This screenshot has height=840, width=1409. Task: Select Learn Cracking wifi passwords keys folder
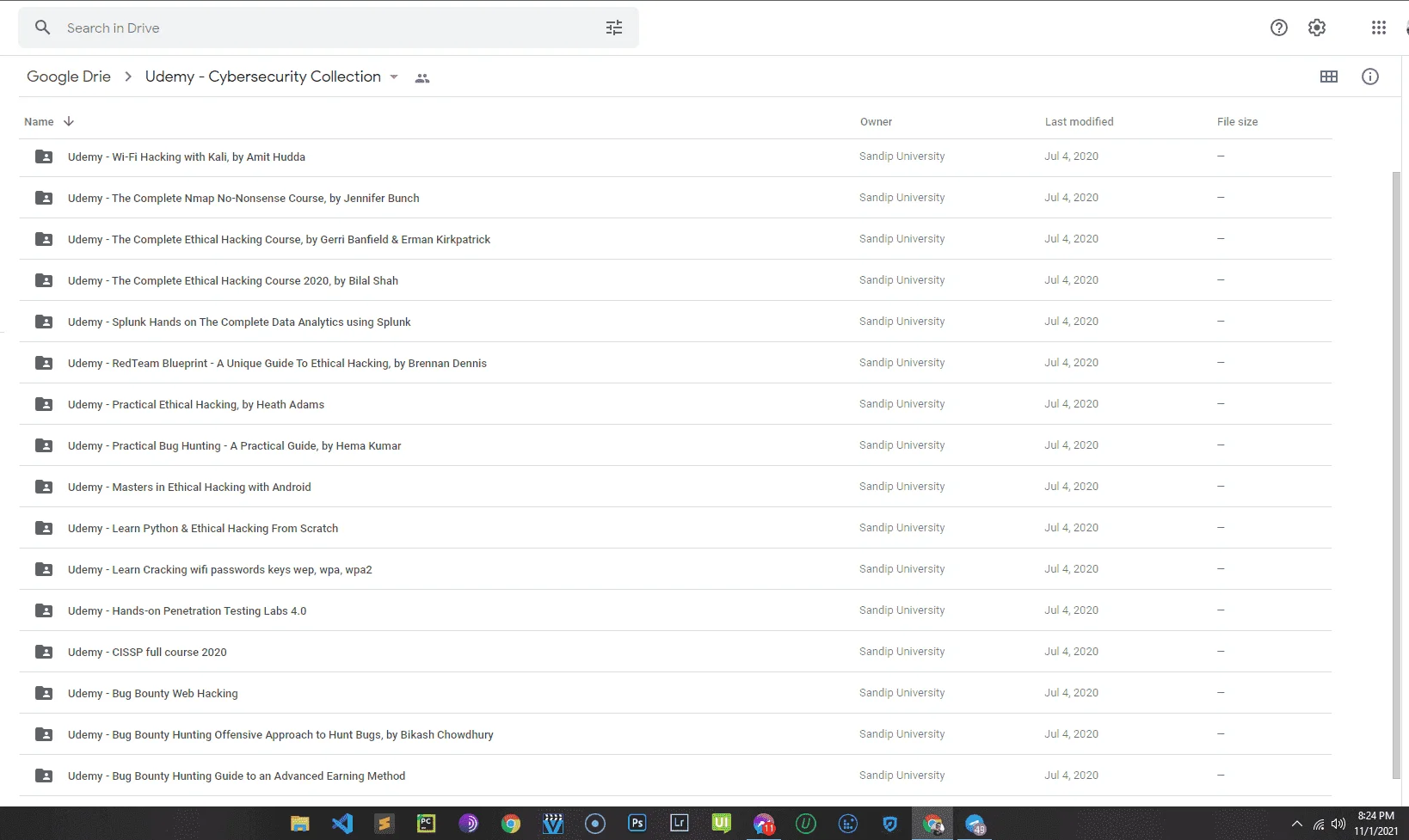pyautogui.click(x=675, y=569)
